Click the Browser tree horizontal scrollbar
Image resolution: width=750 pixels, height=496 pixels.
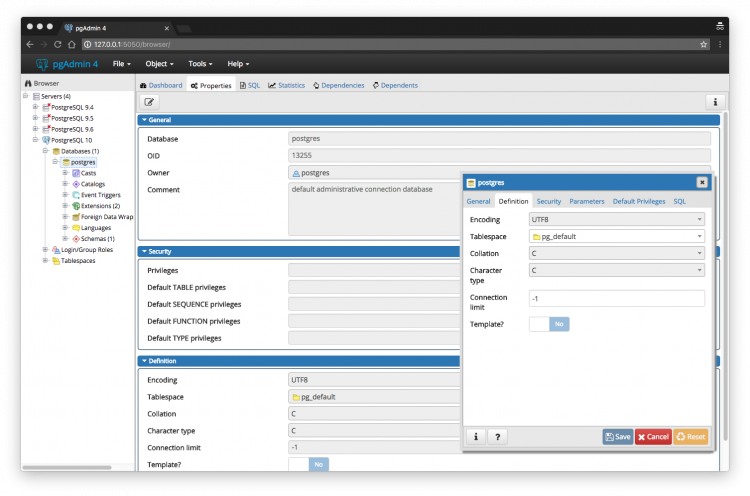[67, 467]
